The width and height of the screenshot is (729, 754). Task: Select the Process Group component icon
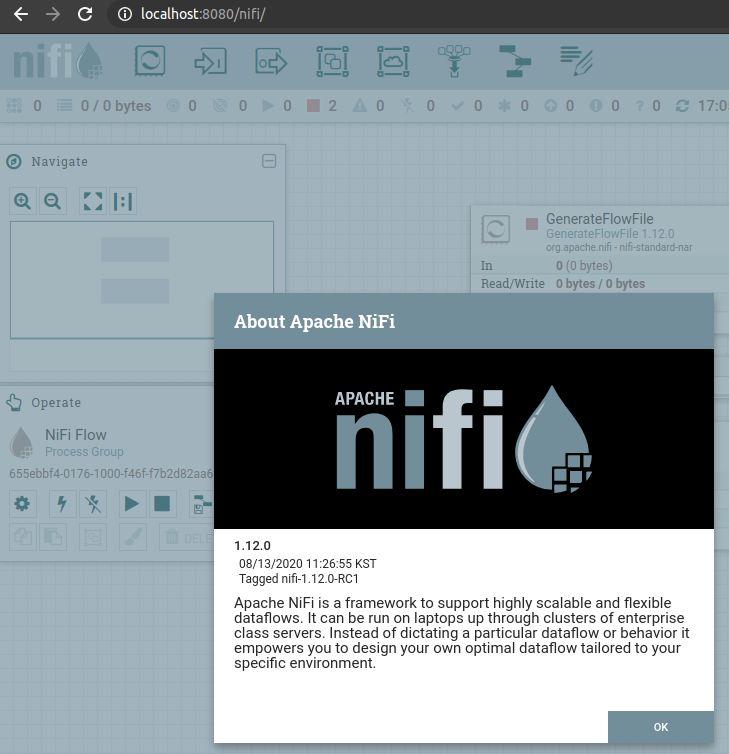pos(332,61)
